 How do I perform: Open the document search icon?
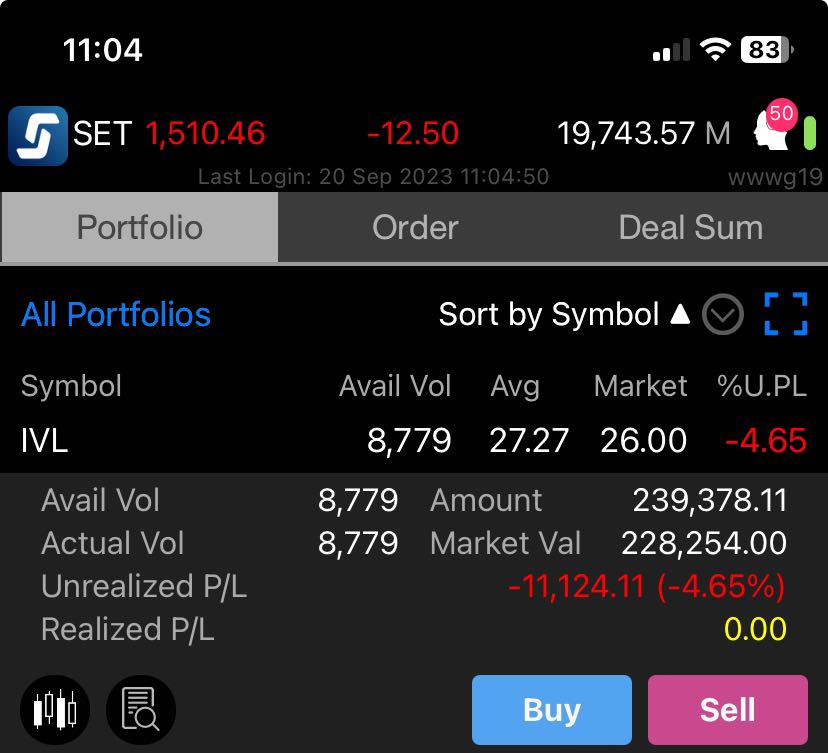[140, 710]
